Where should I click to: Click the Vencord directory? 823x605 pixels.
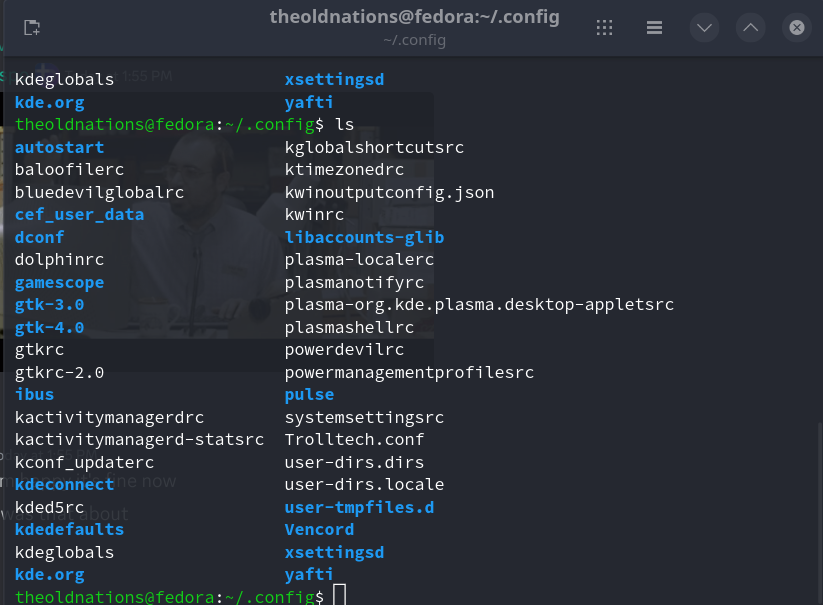click(319, 529)
